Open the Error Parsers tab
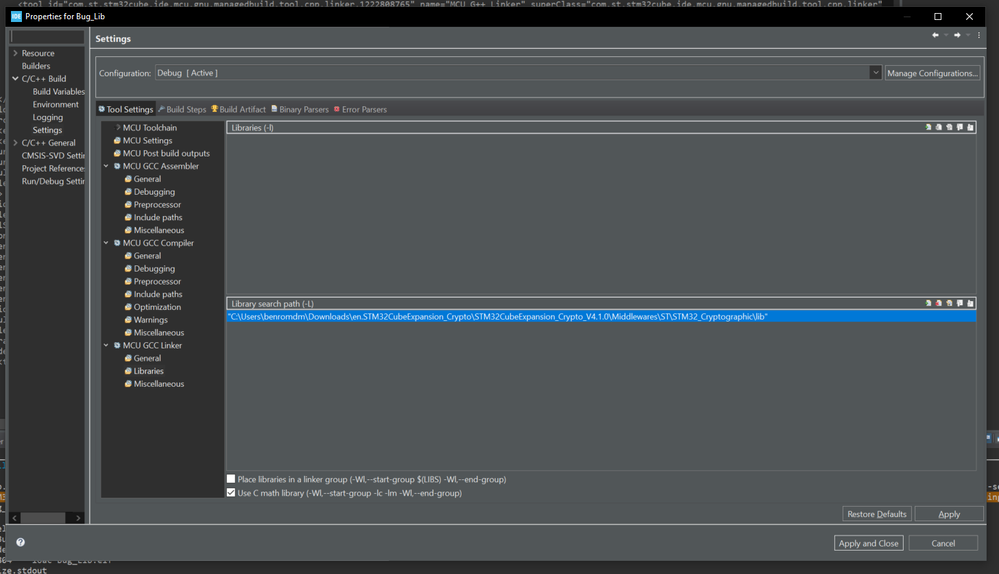 click(x=360, y=110)
